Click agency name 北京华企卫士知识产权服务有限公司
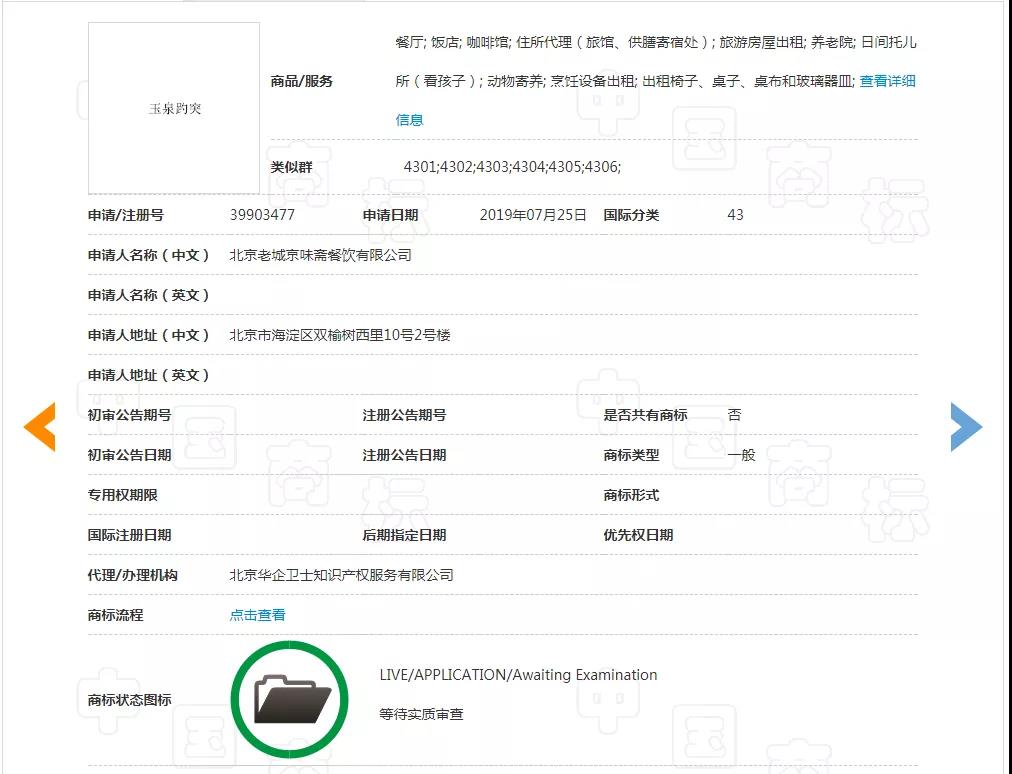This screenshot has width=1012, height=774. [x=341, y=575]
